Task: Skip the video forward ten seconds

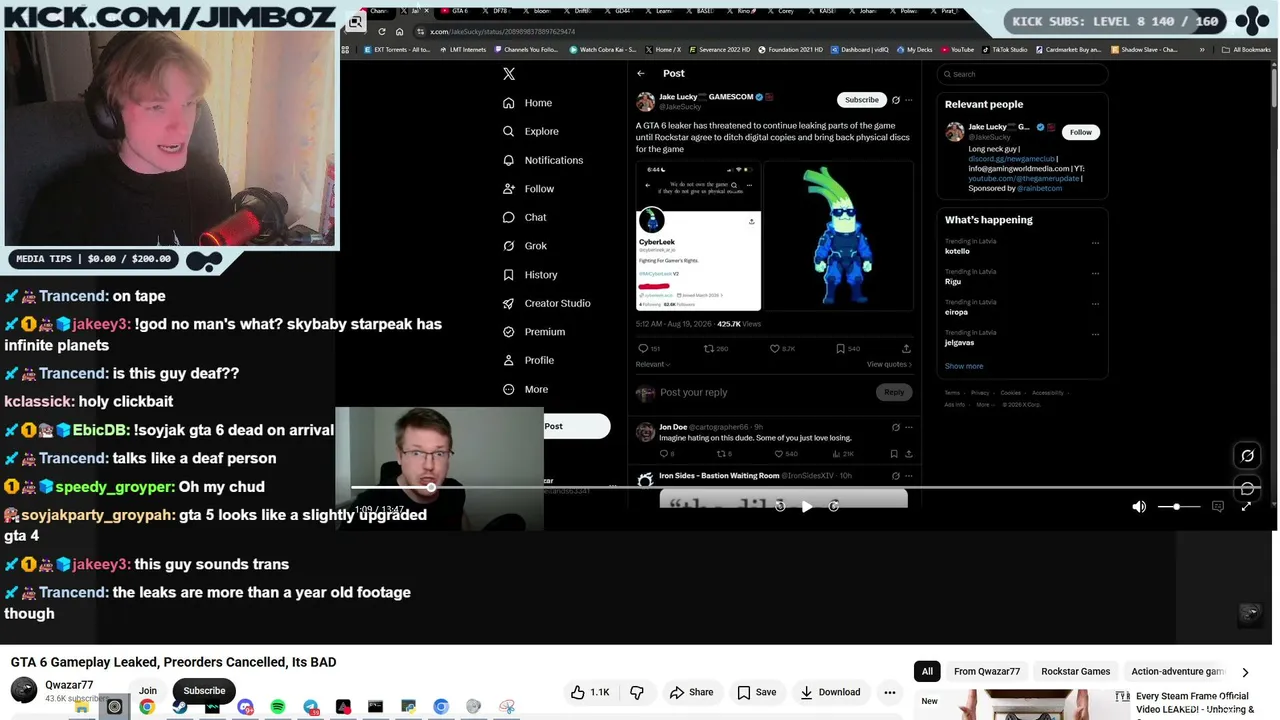Action: click(834, 506)
